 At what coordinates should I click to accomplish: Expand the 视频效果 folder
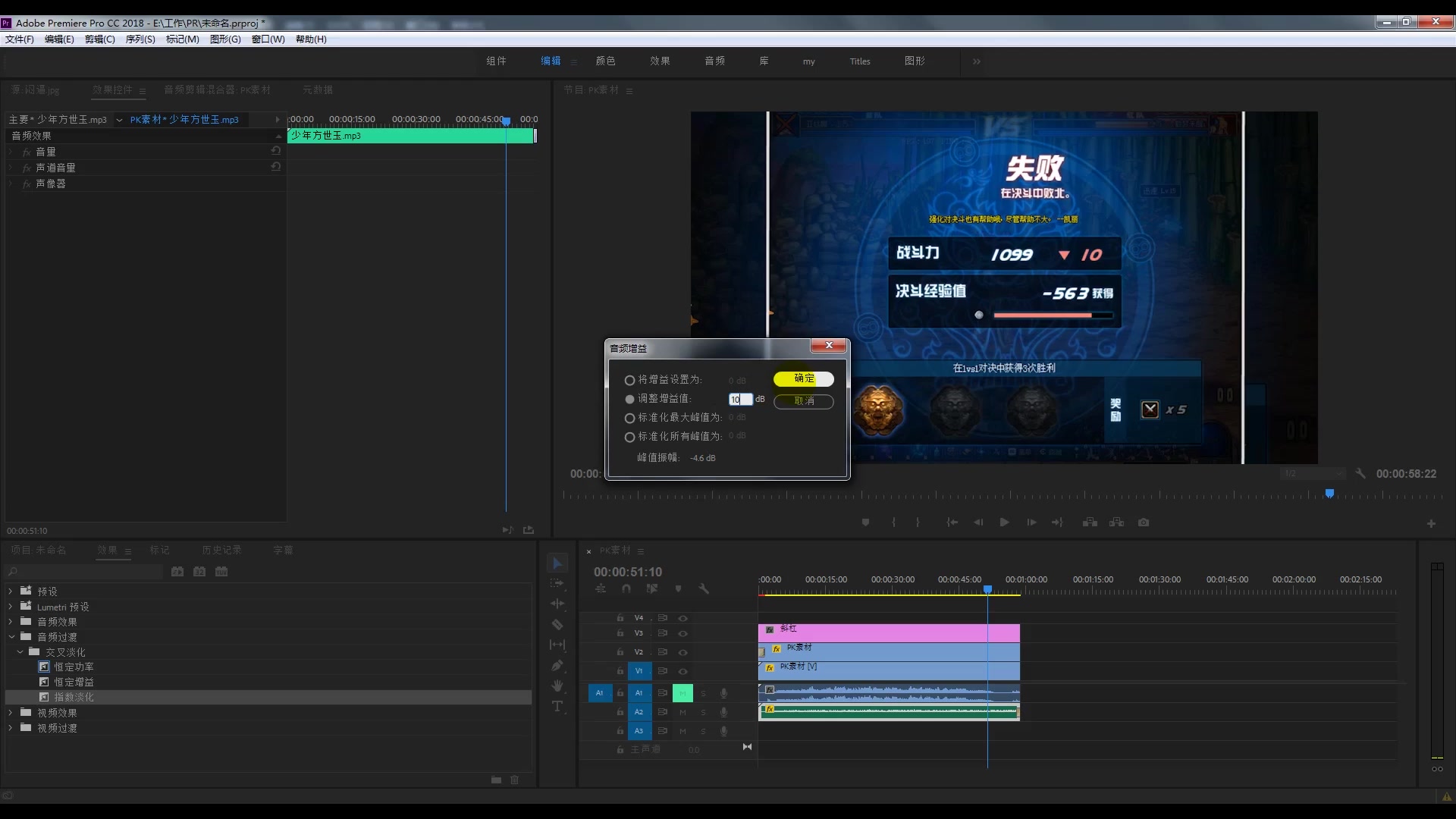11,713
